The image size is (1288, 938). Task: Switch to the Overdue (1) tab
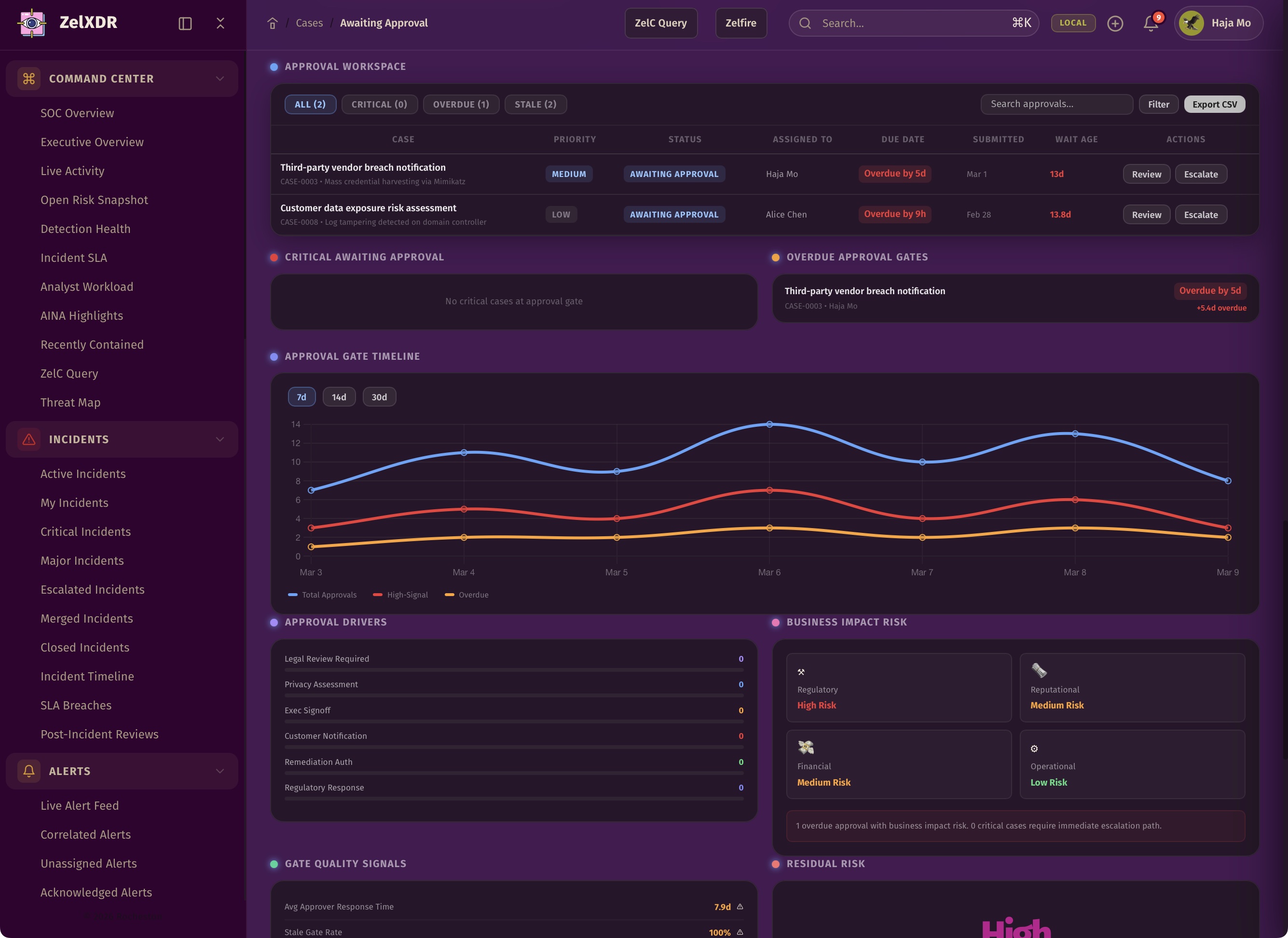click(461, 105)
